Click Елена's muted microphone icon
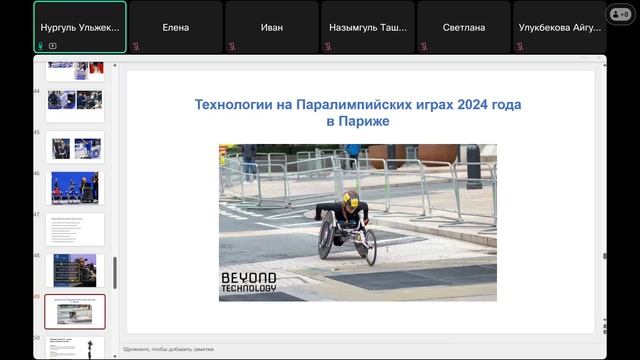Image resolution: width=640 pixels, height=360 pixels. coord(136,46)
